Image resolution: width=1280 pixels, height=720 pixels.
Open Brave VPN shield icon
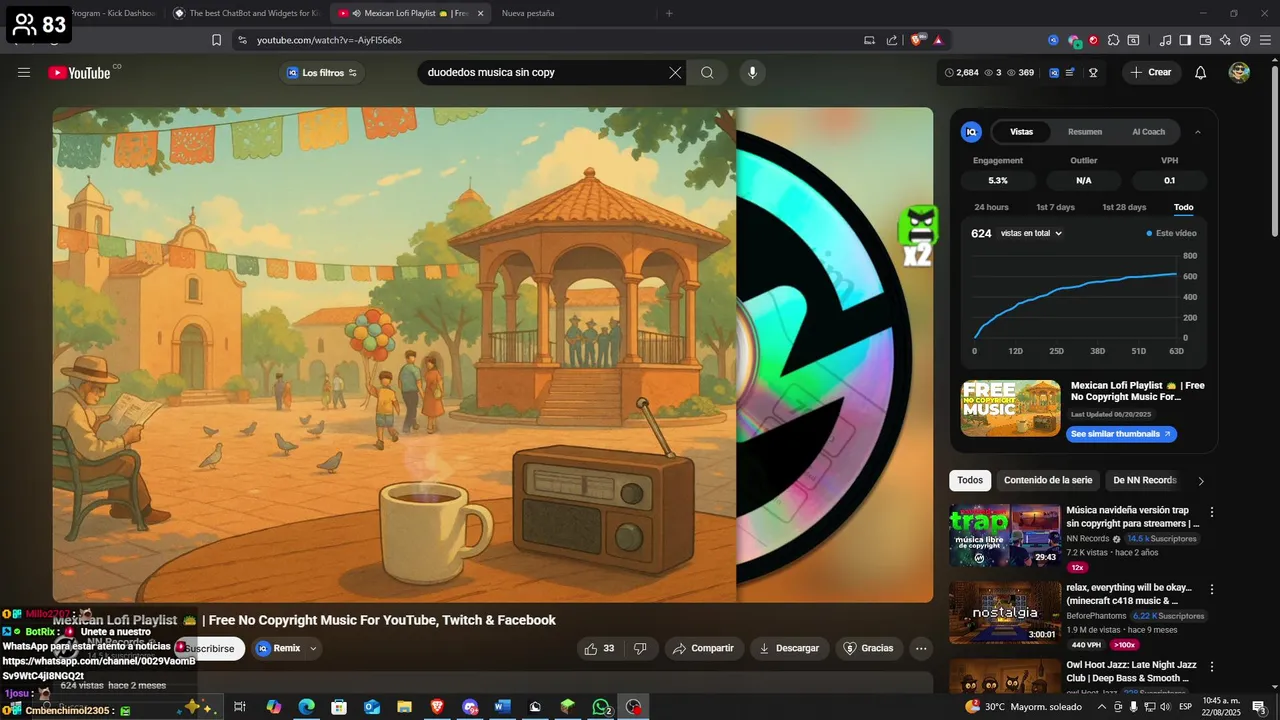pos(1245,40)
